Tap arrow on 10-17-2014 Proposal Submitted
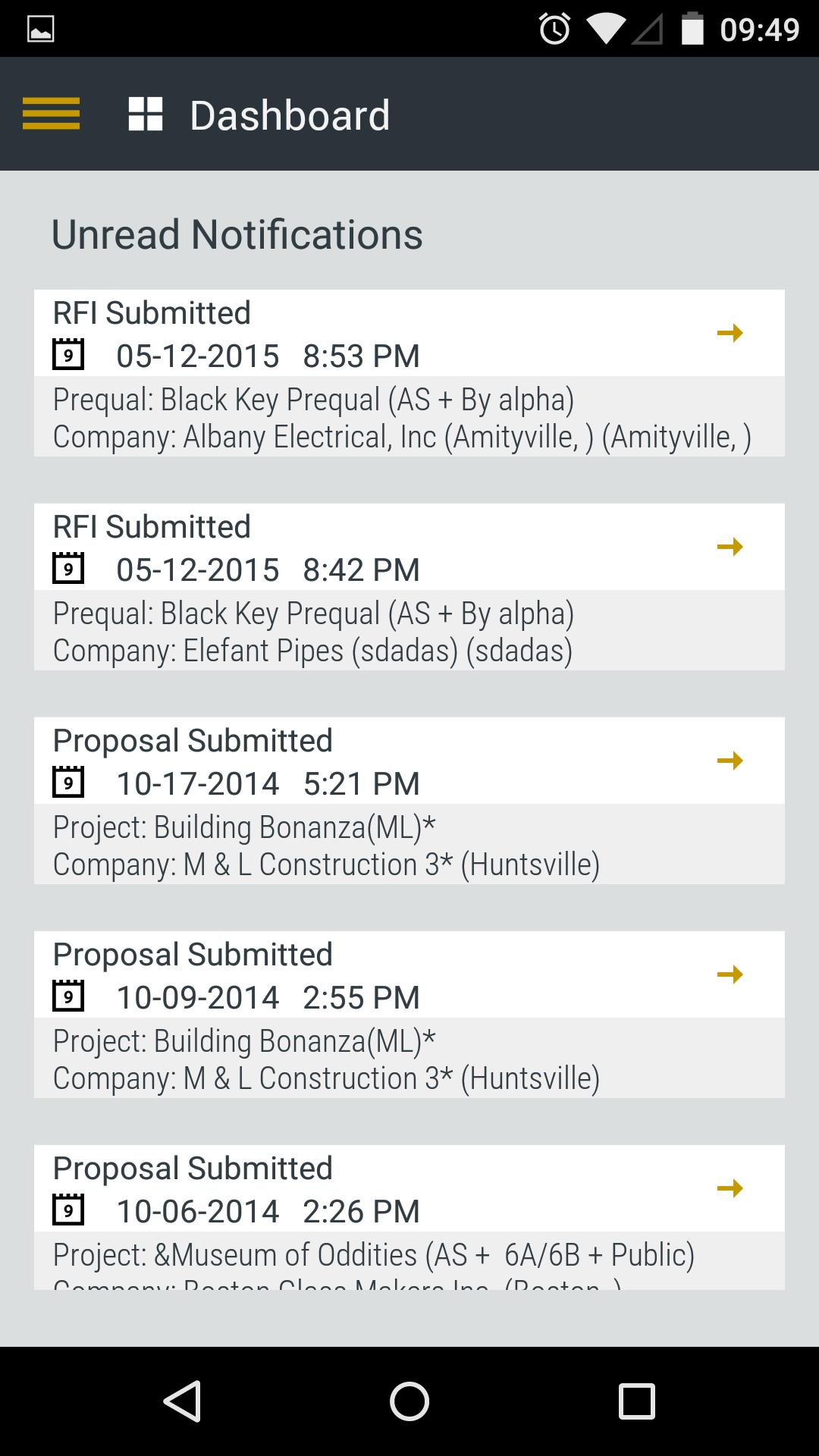Screen dimensions: 819x1456 pyautogui.click(x=730, y=761)
